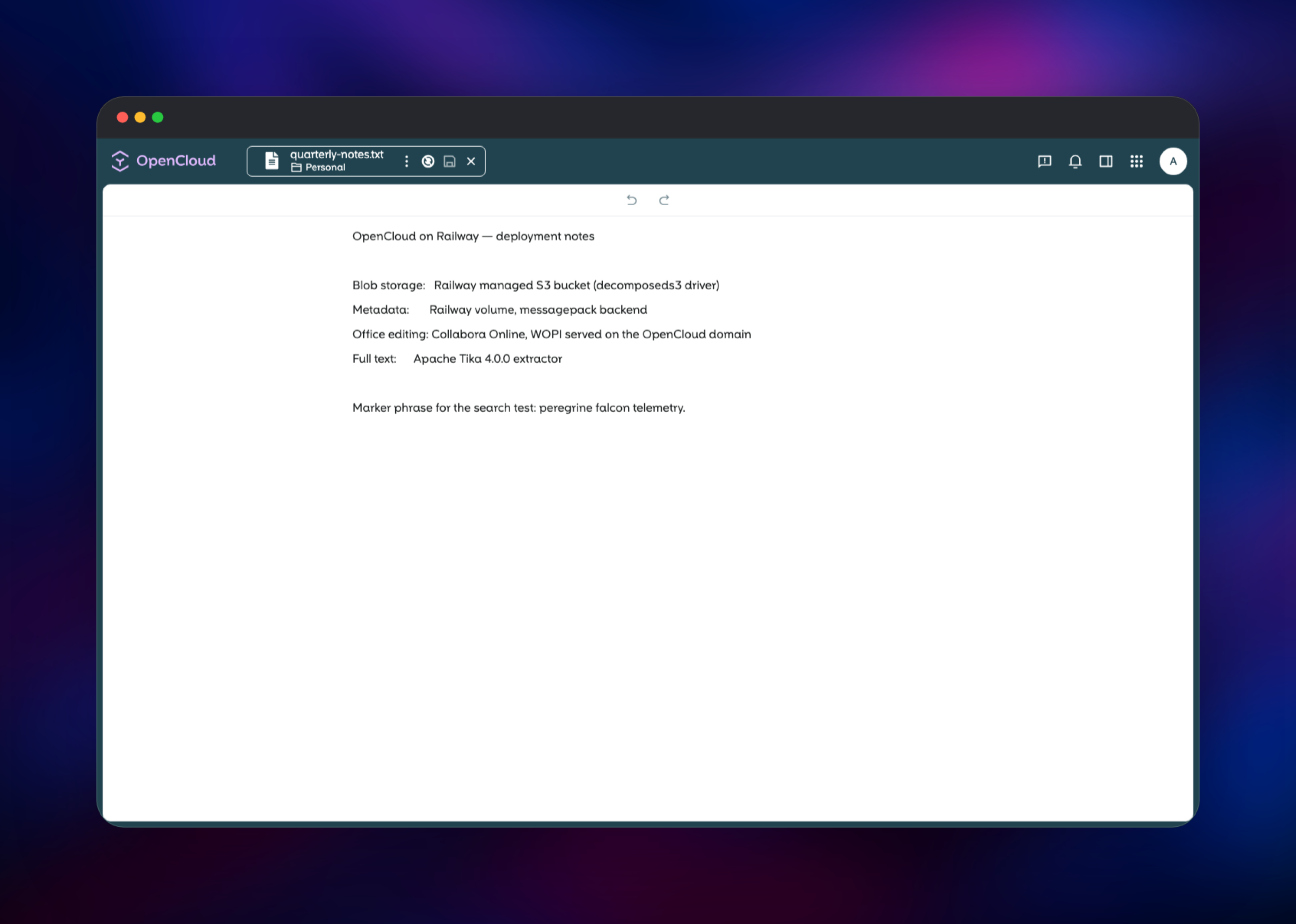Click the 'Personal' space label
Screen dimensions: 1296x924
point(325,167)
